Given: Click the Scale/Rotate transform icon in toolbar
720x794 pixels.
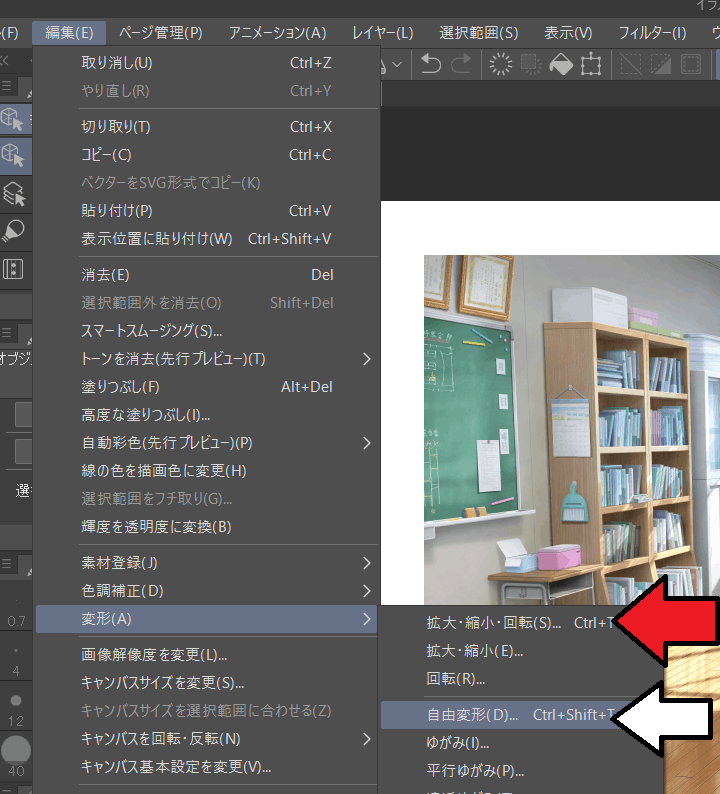Looking at the screenshot, I should [x=591, y=64].
